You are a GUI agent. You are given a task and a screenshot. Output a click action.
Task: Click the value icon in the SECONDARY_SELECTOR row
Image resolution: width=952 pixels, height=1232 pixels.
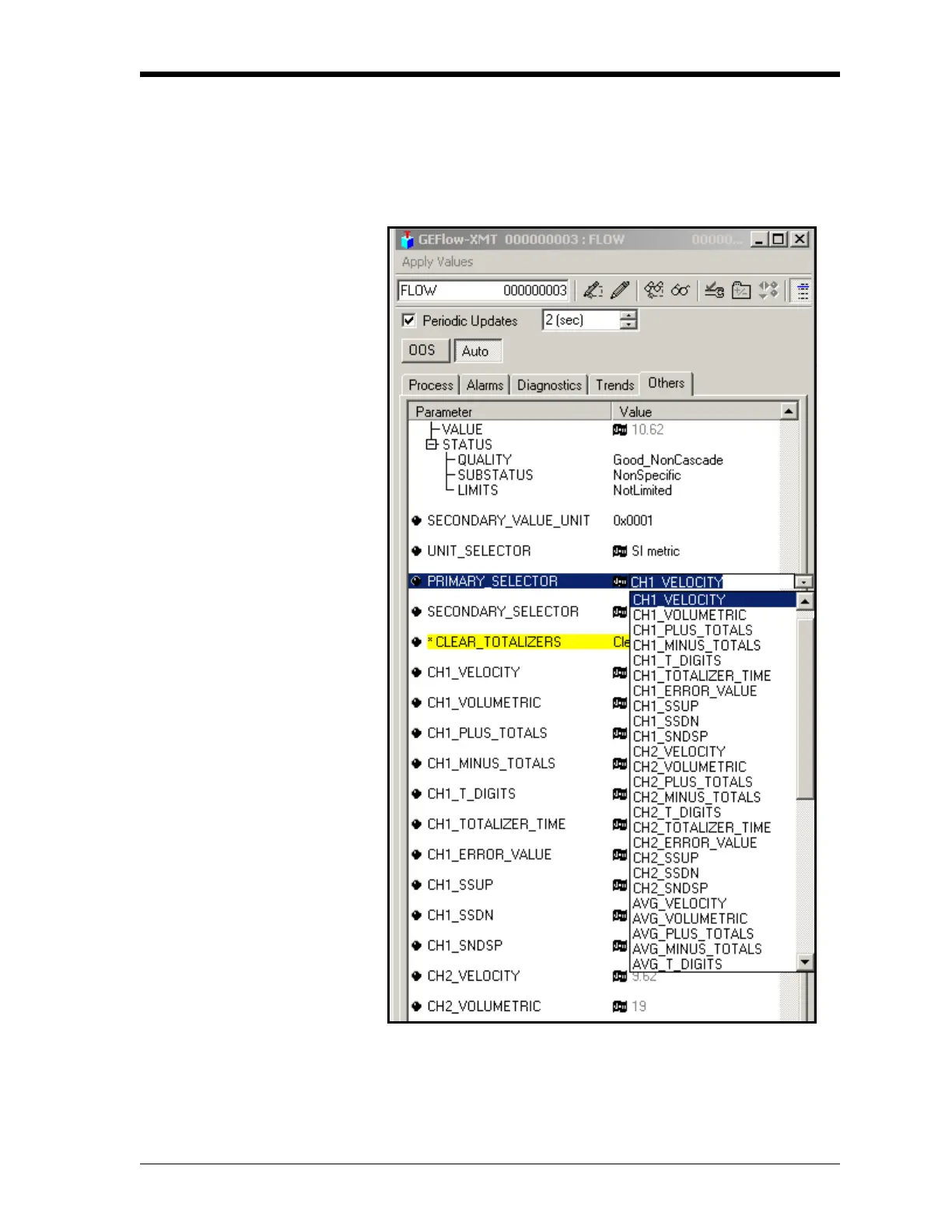click(x=620, y=612)
